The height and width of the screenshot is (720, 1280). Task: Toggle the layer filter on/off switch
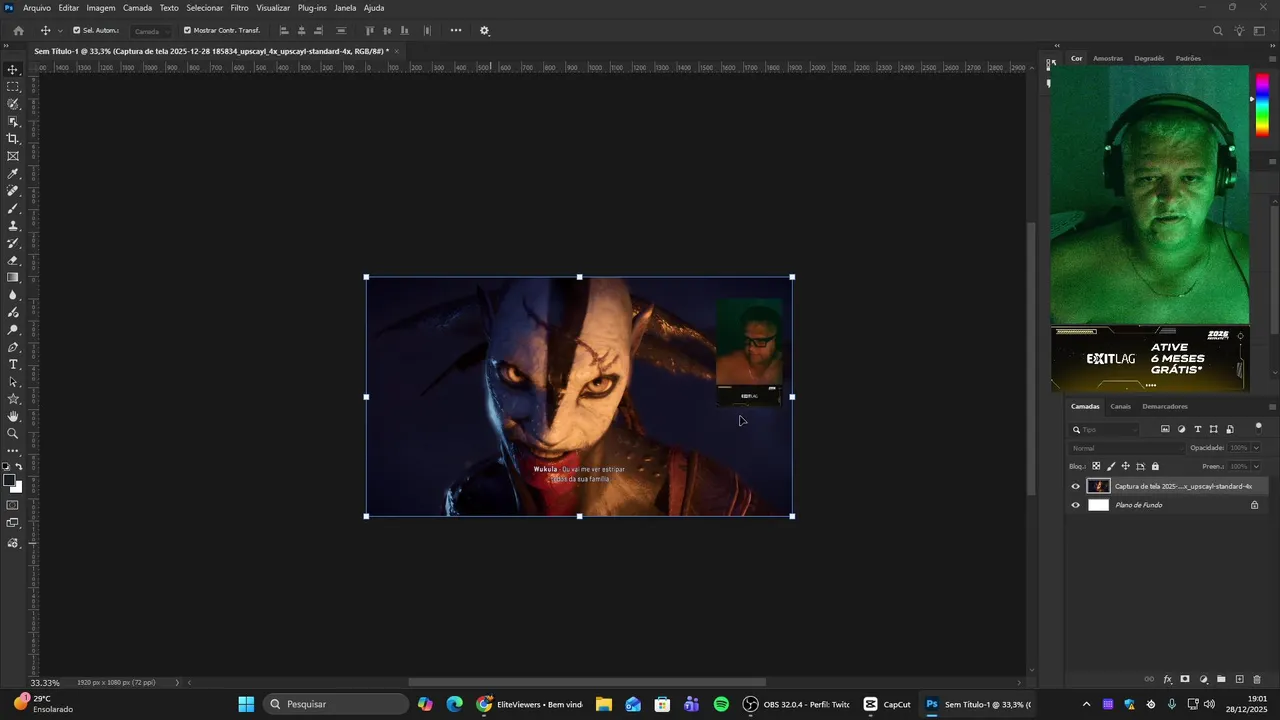pos(1258,427)
